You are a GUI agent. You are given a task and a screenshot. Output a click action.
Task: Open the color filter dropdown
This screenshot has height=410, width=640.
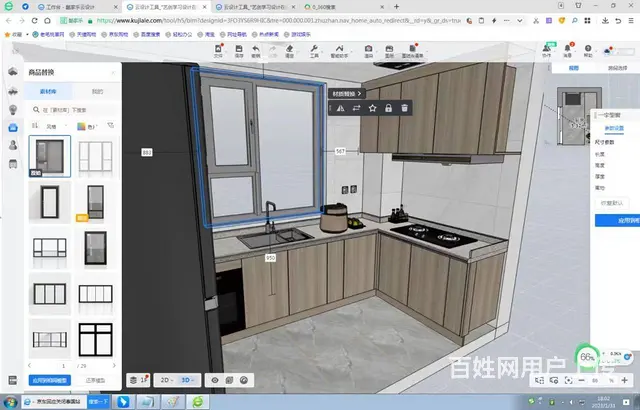pos(87,126)
